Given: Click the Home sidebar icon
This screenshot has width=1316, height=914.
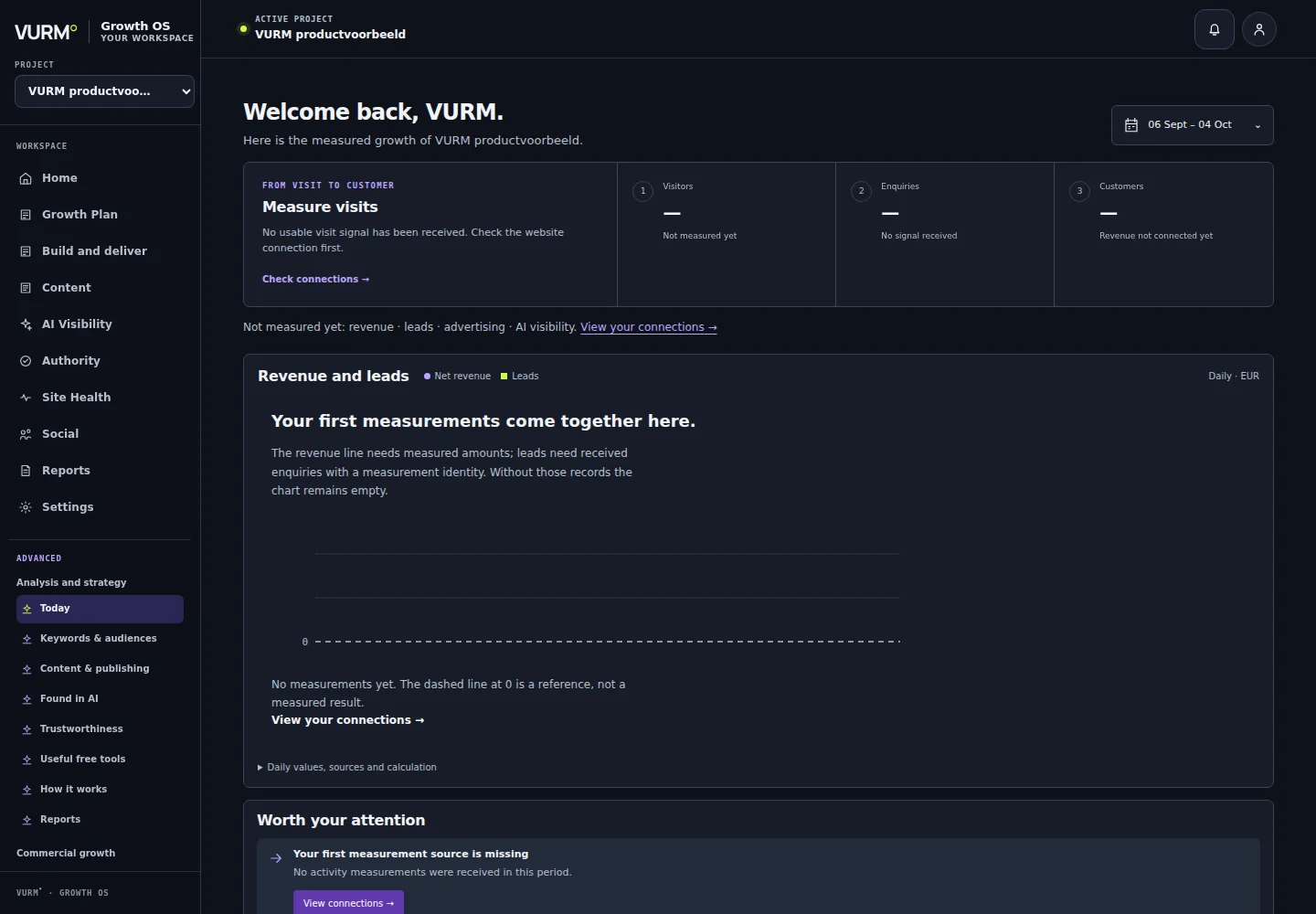Looking at the screenshot, I should (26, 178).
